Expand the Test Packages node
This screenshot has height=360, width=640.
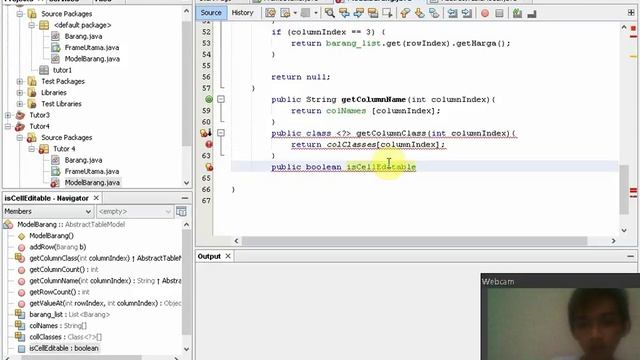pos(20,81)
